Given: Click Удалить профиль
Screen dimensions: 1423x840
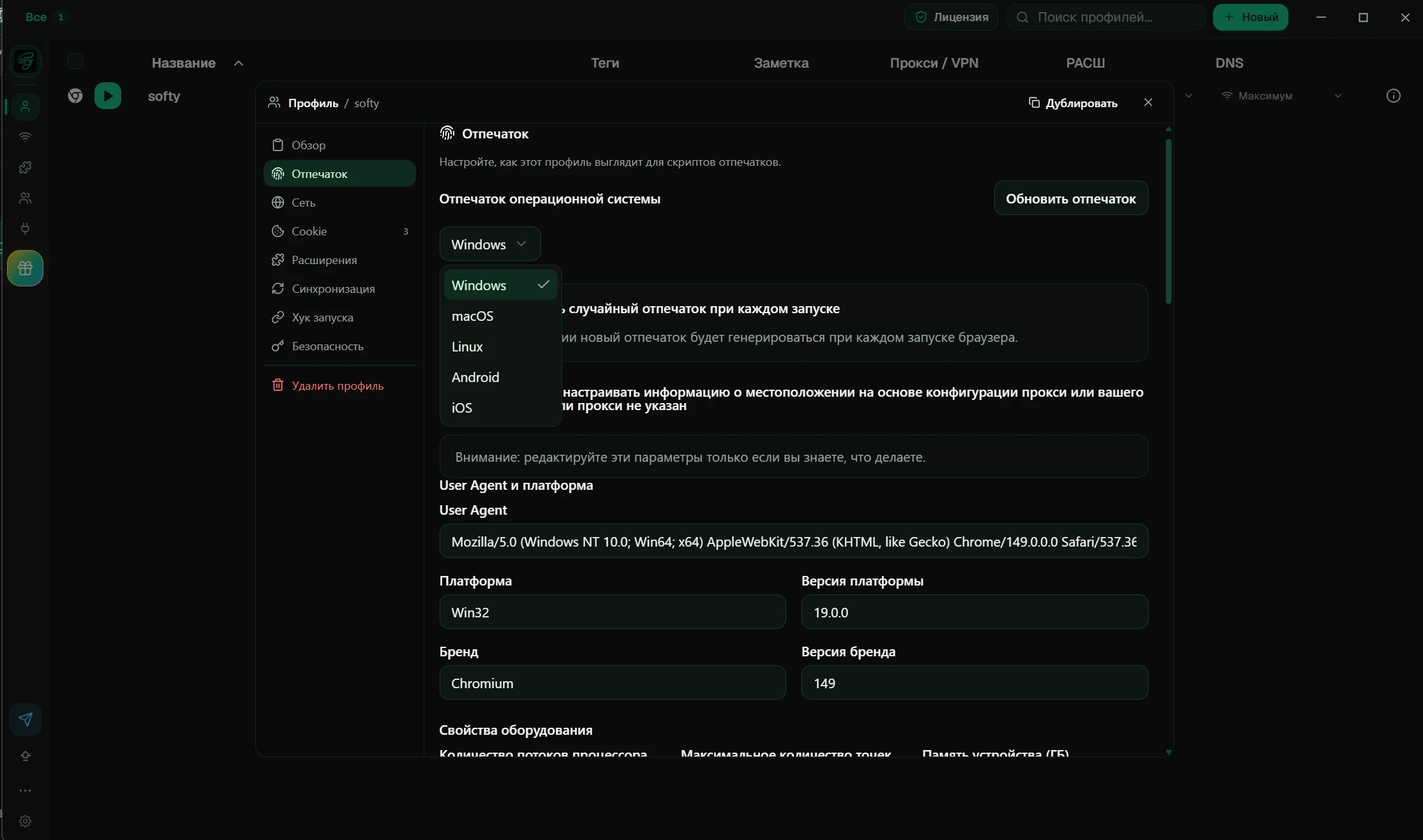Looking at the screenshot, I should pyautogui.click(x=339, y=385).
